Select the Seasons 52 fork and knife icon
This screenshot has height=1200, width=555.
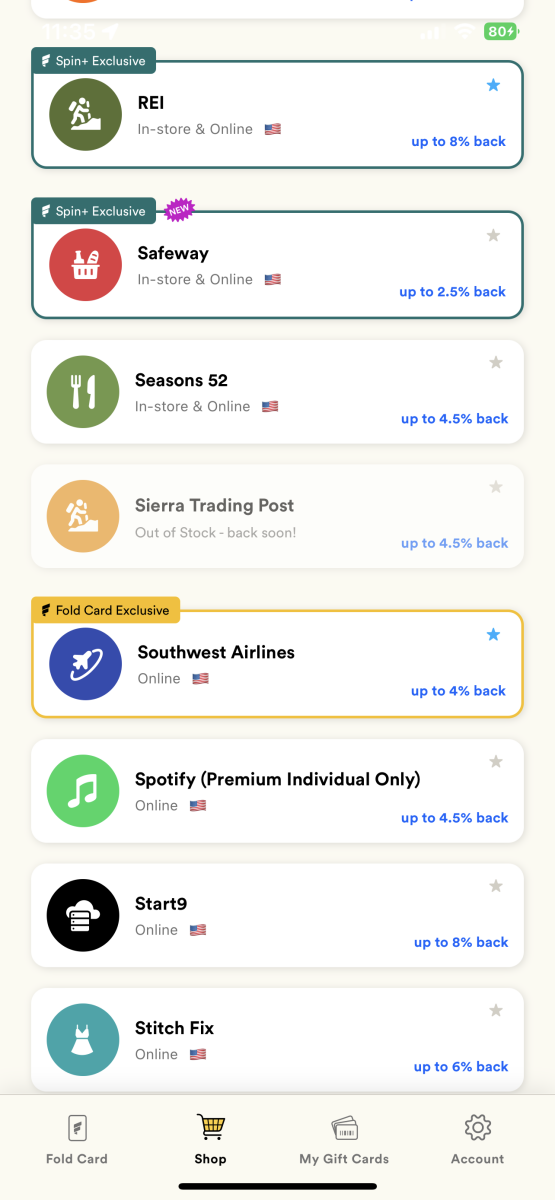coord(83,391)
